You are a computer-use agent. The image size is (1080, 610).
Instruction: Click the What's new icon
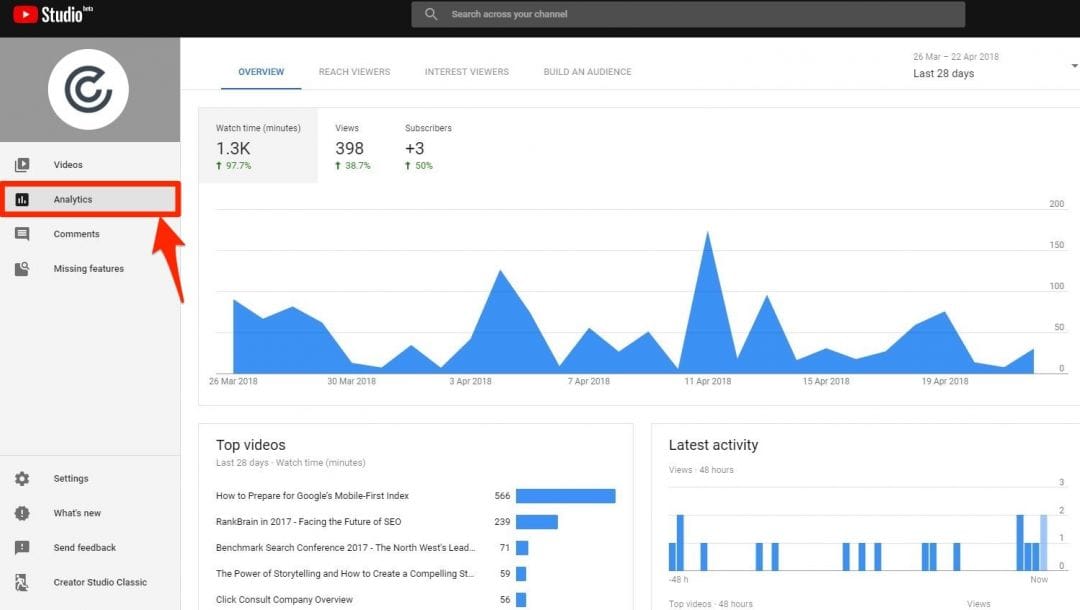coord(22,513)
